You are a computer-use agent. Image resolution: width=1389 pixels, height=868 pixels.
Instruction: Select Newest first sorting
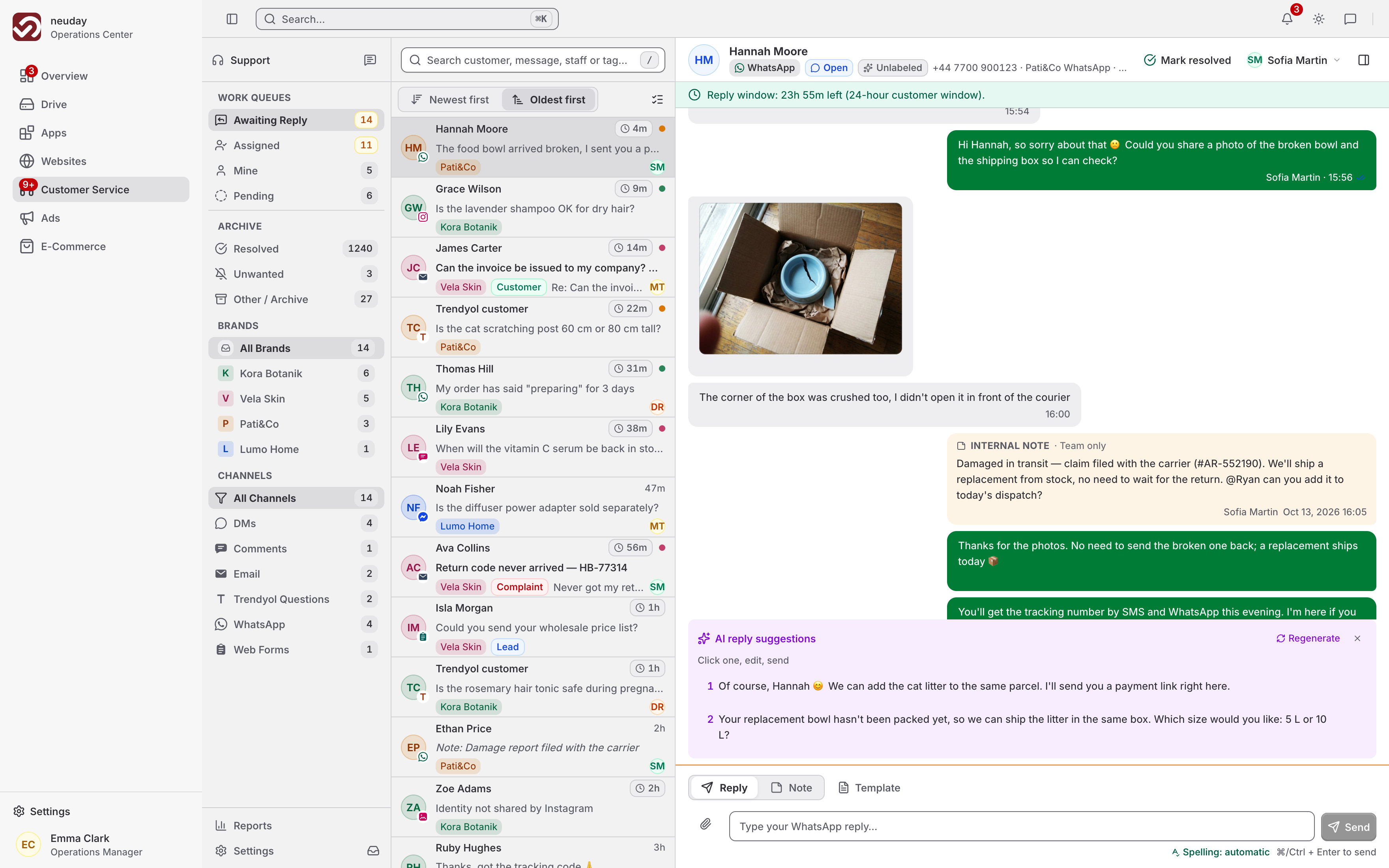(x=451, y=100)
